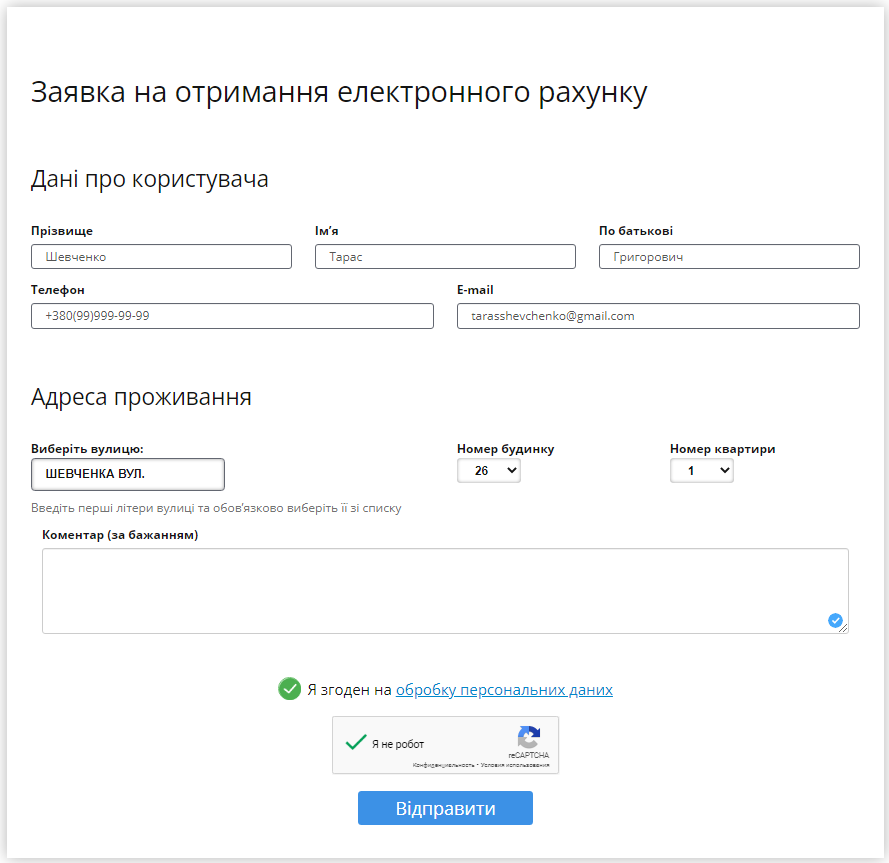Open the "Номер квартири" dropdown
Screen dimensions: 889x863
click(x=701, y=470)
